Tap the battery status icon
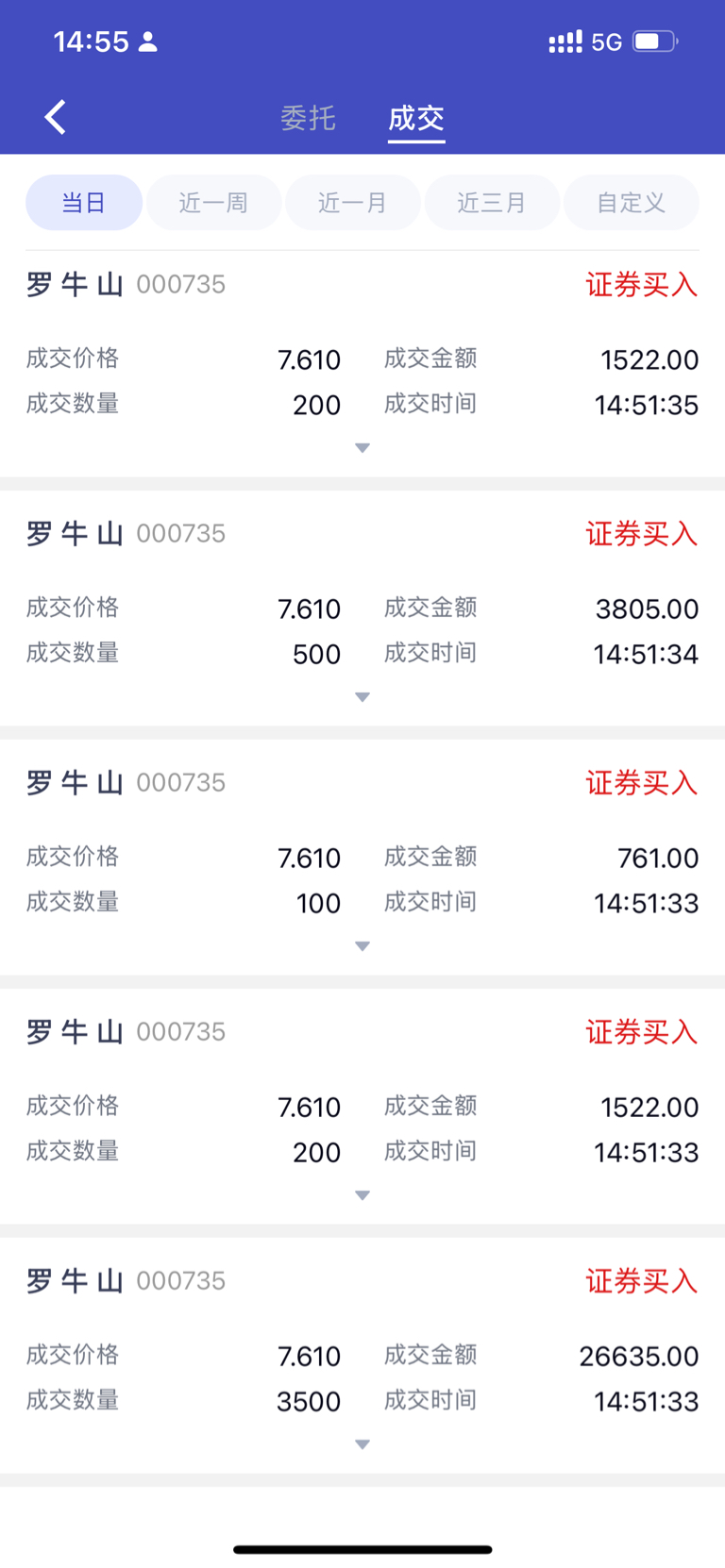This screenshot has width=725, height=1568. [654, 42]
